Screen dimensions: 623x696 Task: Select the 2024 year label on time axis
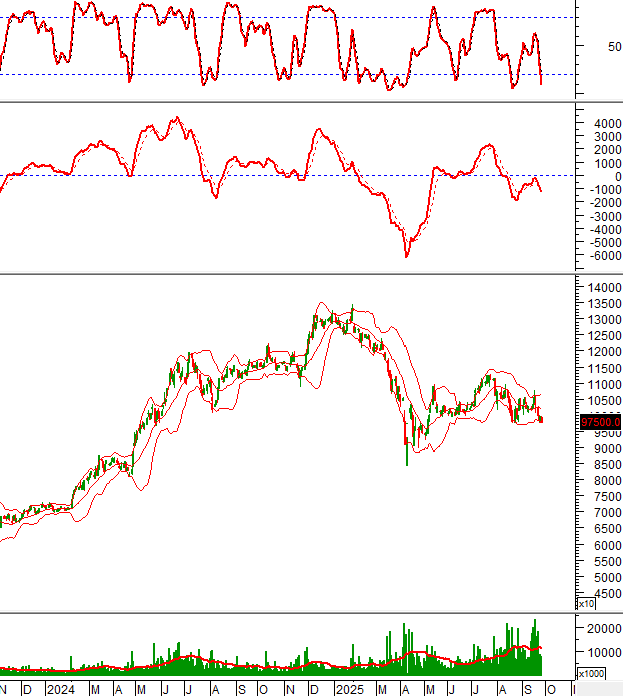tap(60, 689)
